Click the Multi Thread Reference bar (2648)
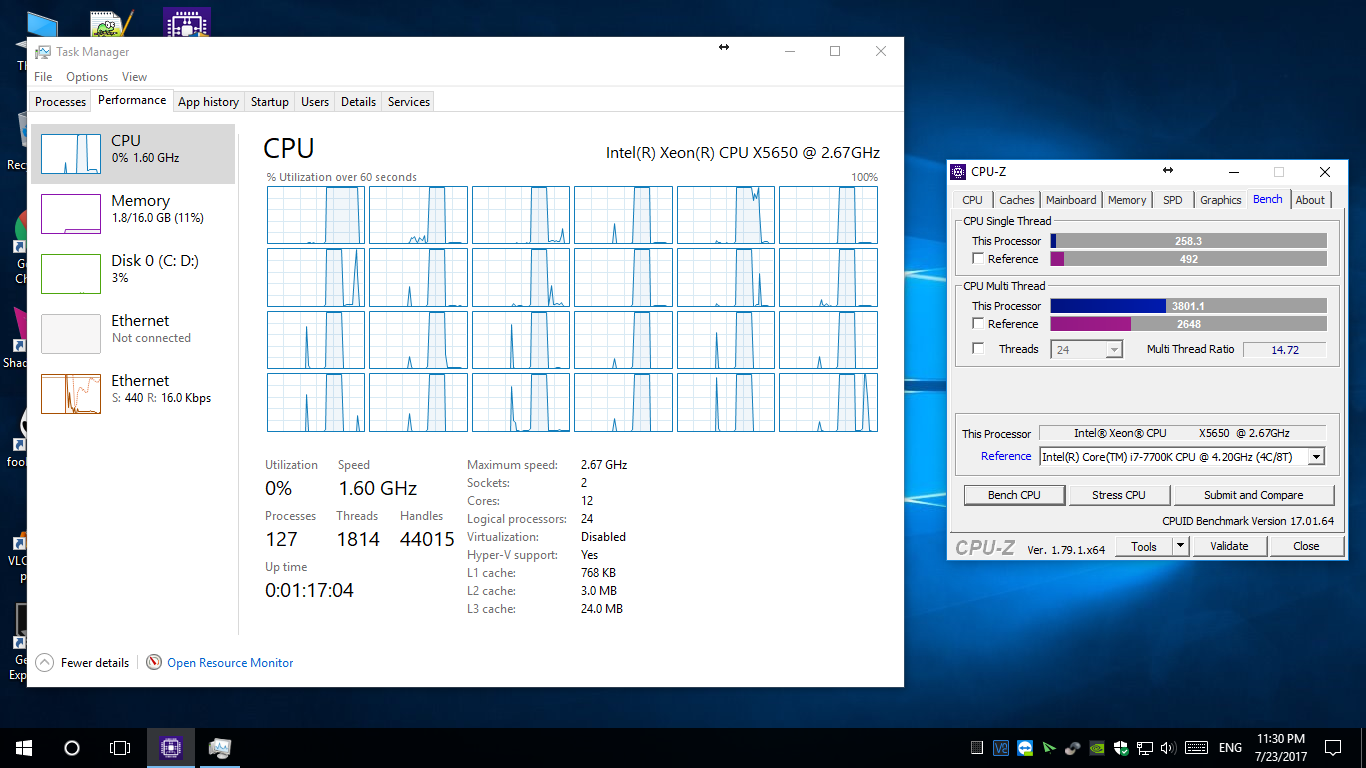The width and height of the screenshot is (1366, 768). tap(1189, 324)
